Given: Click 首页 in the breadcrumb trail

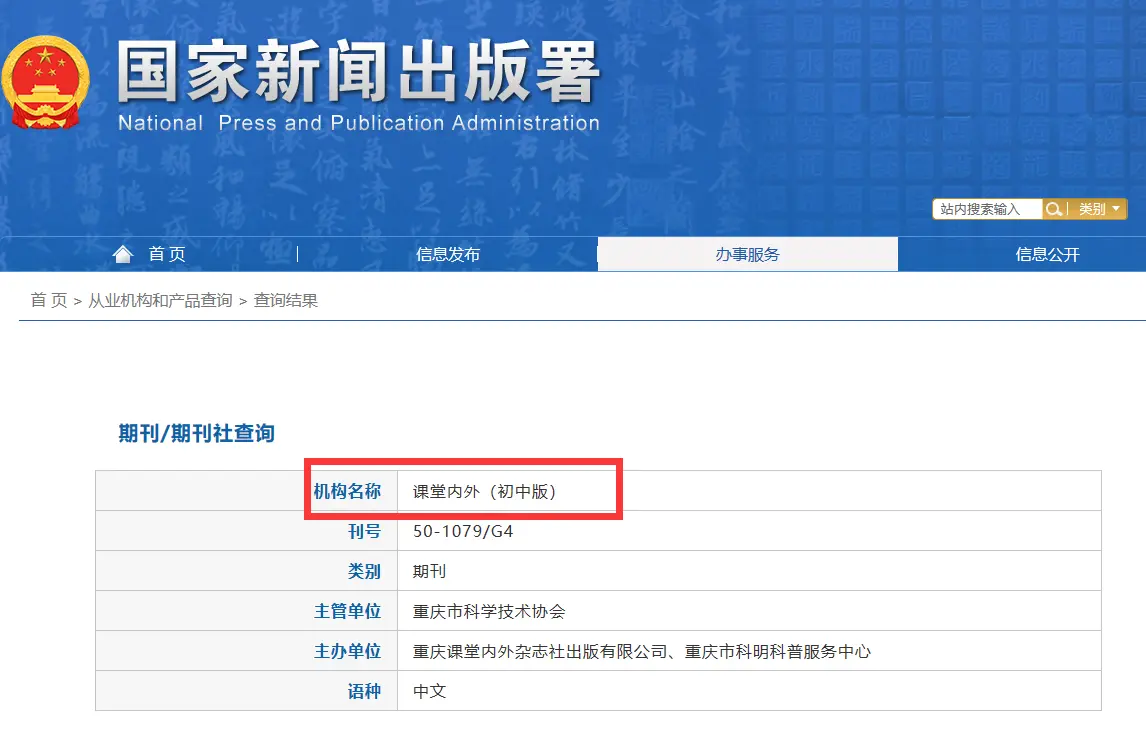Looking at the screenshot, I should point(48,300).
